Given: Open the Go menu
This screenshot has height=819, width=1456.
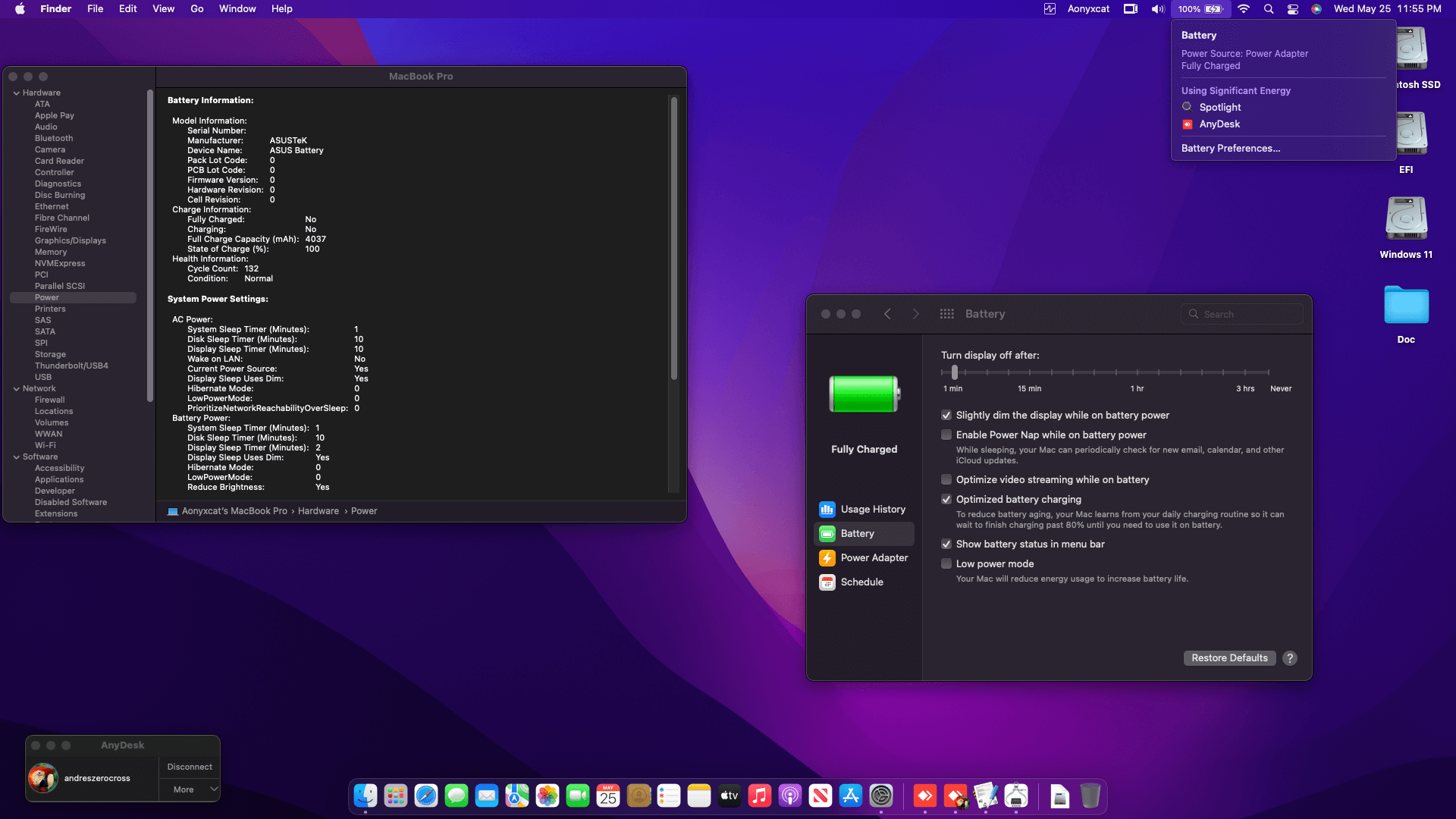Looking at the screenshot, I should coord(197,9).
